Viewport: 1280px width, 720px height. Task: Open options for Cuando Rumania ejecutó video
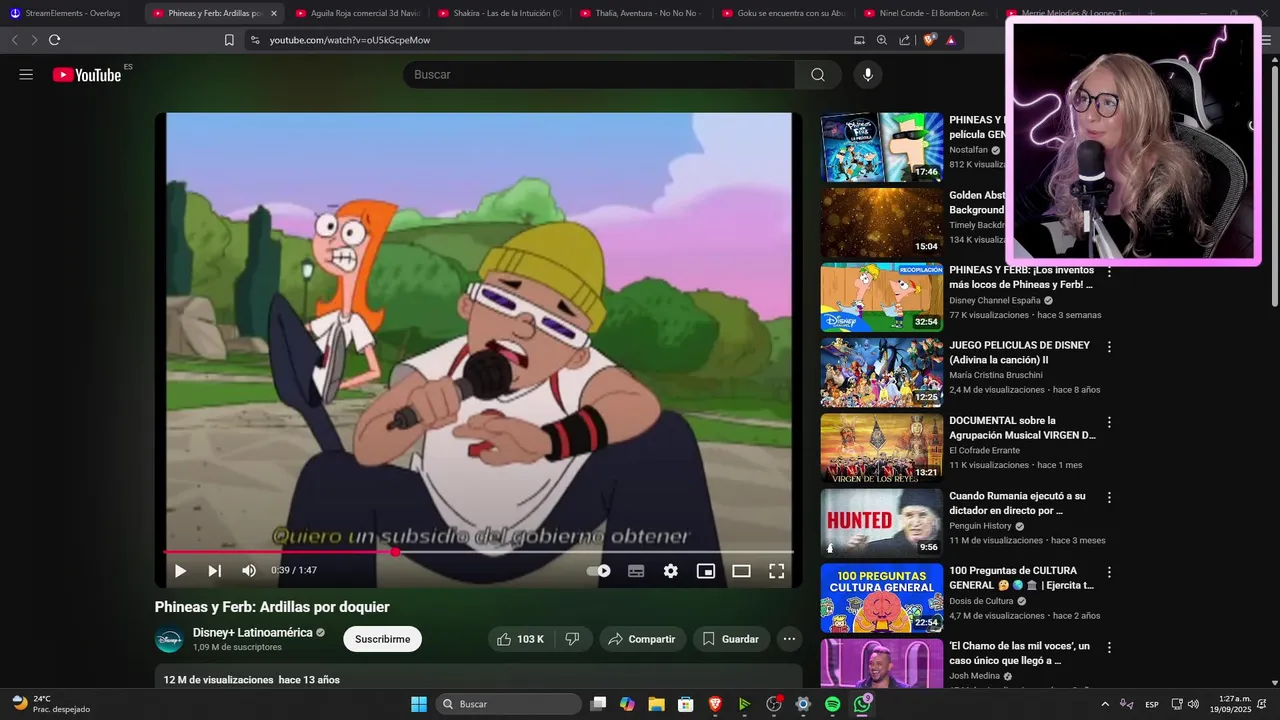pos(1108,497)
